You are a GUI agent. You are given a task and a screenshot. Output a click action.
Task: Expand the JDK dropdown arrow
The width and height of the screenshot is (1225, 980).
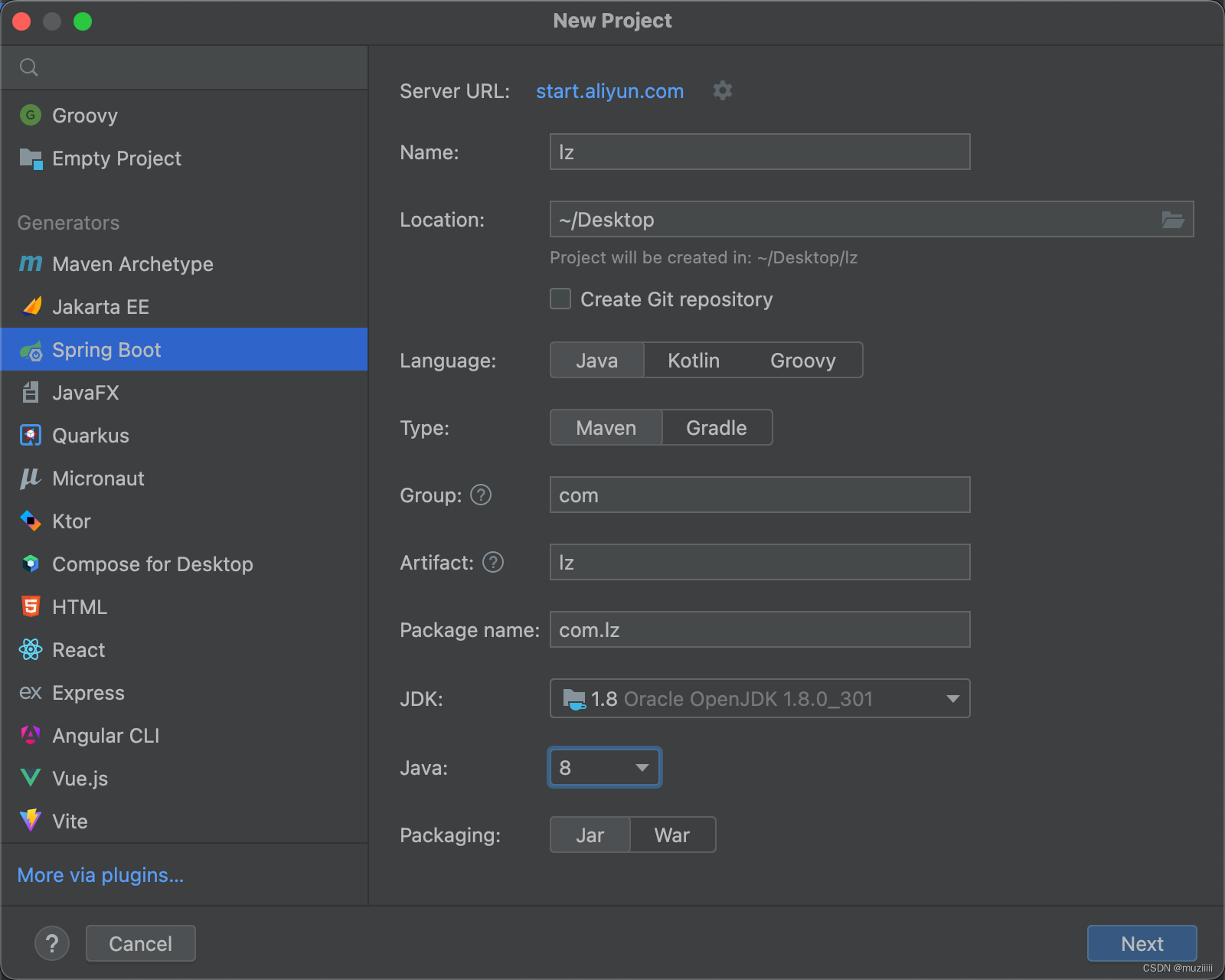[952, 698]
